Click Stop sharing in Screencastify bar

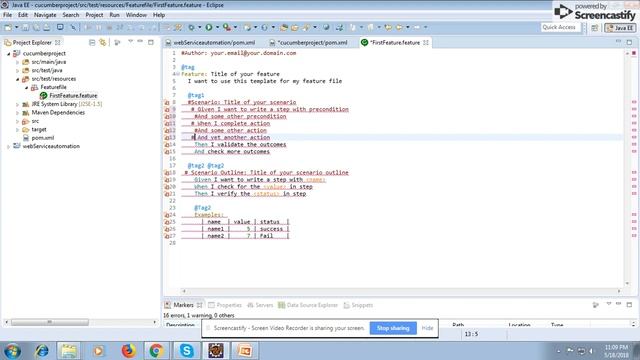(393, 328)
